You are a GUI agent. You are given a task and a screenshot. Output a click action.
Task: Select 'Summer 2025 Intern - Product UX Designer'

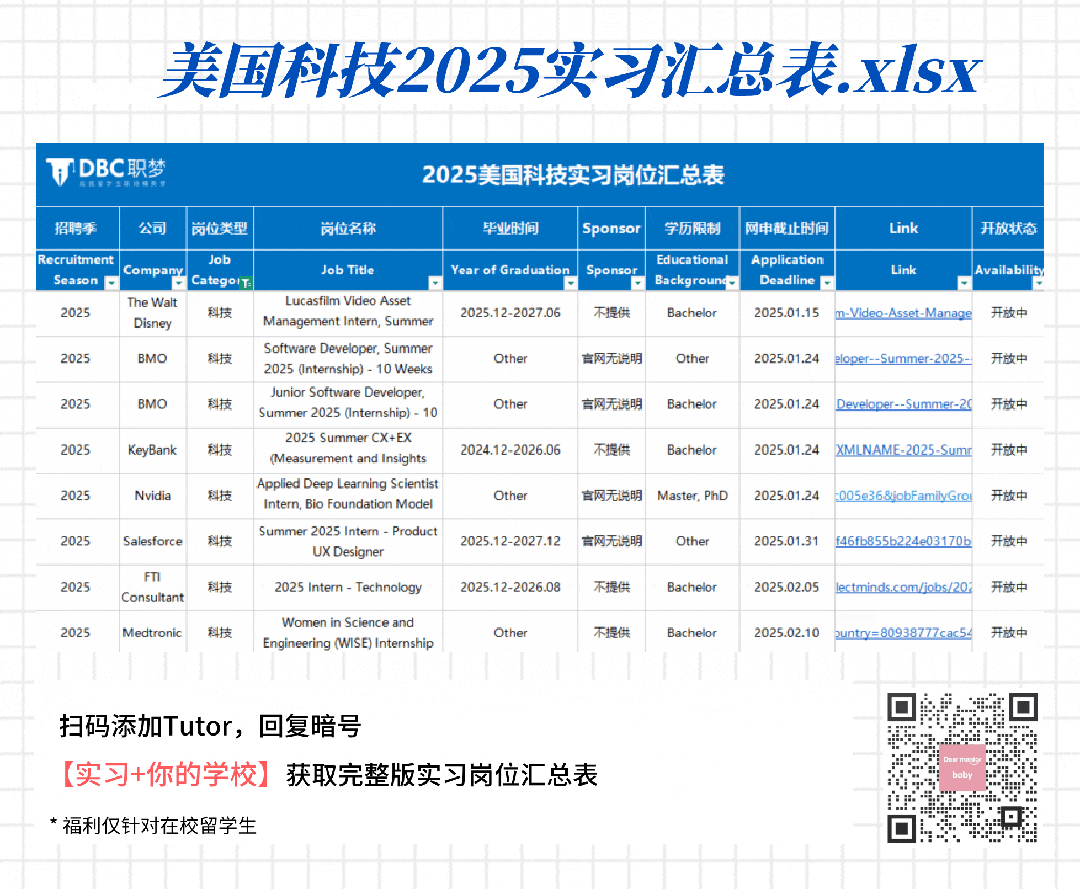point(348,541)
